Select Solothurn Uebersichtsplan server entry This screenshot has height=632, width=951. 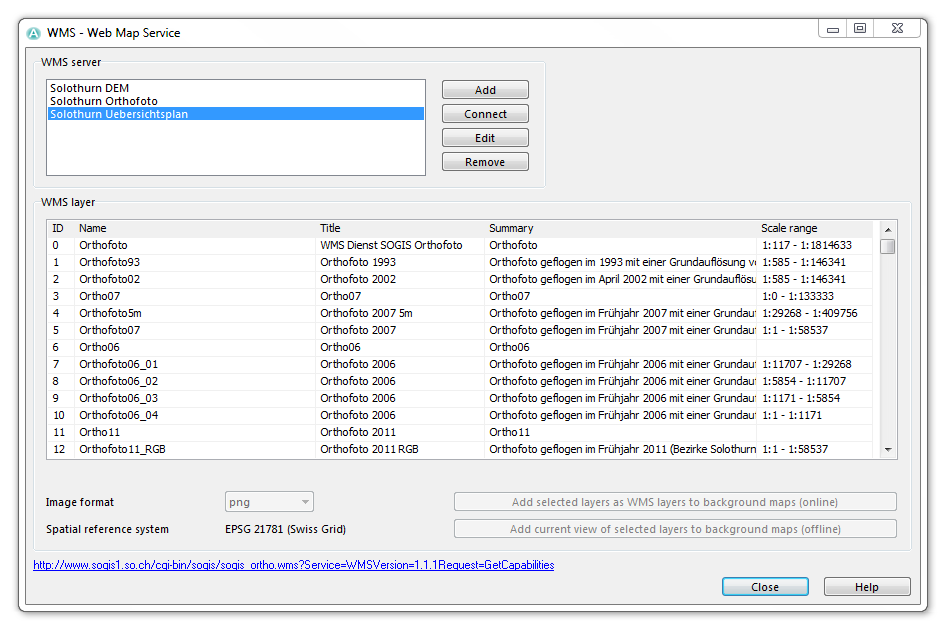[235, 114]
